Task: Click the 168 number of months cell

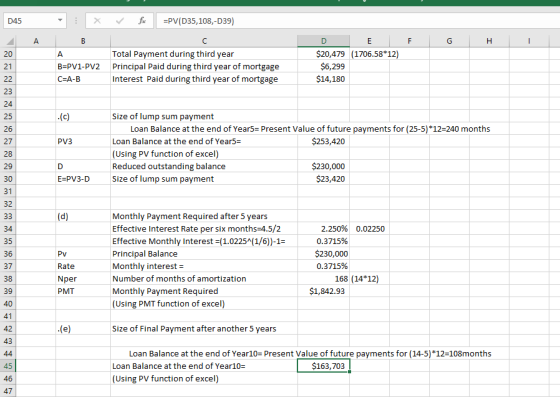Action: 324,279
